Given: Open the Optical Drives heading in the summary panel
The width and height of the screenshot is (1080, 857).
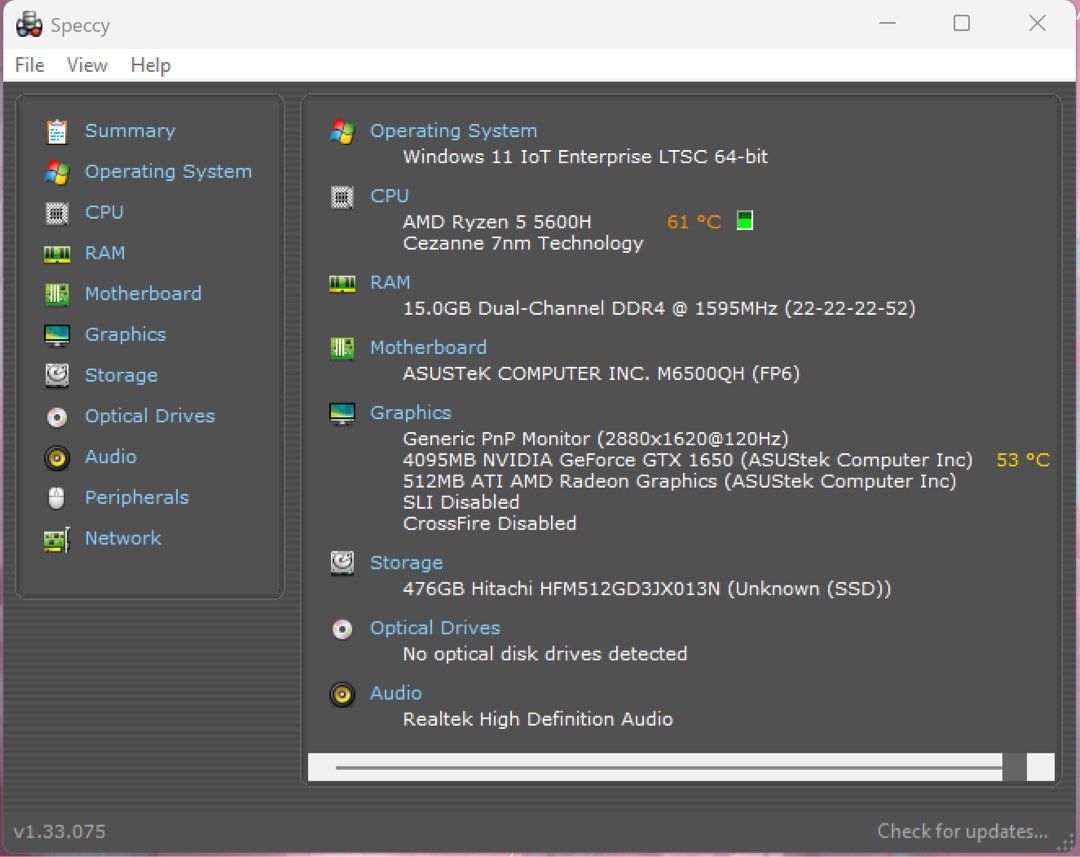Looking at the screenshot, I should [435, 628].
